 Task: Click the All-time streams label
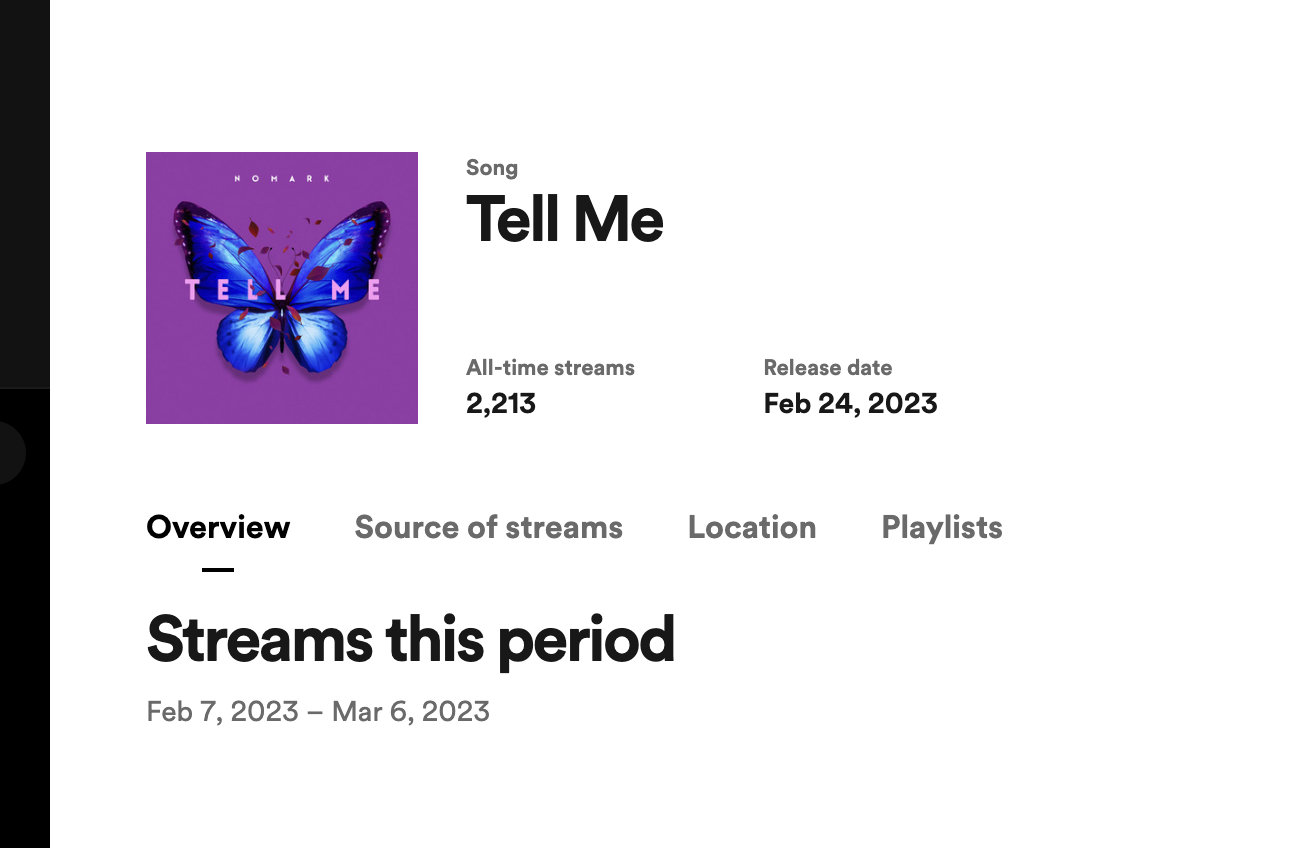(x=550, y=368)
